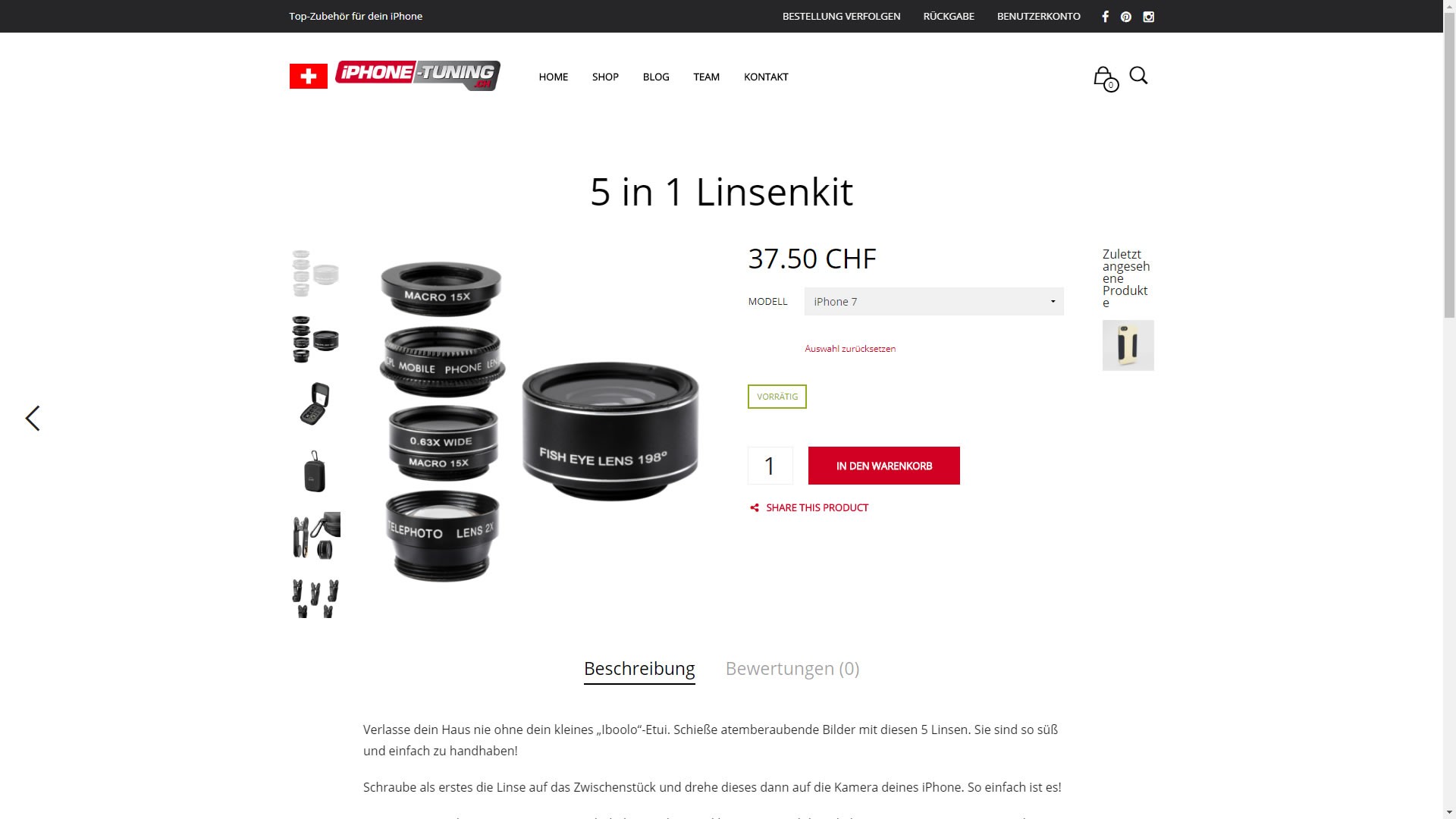
Task: Click the search magnifier icon
Action: tap(1138, 75)
